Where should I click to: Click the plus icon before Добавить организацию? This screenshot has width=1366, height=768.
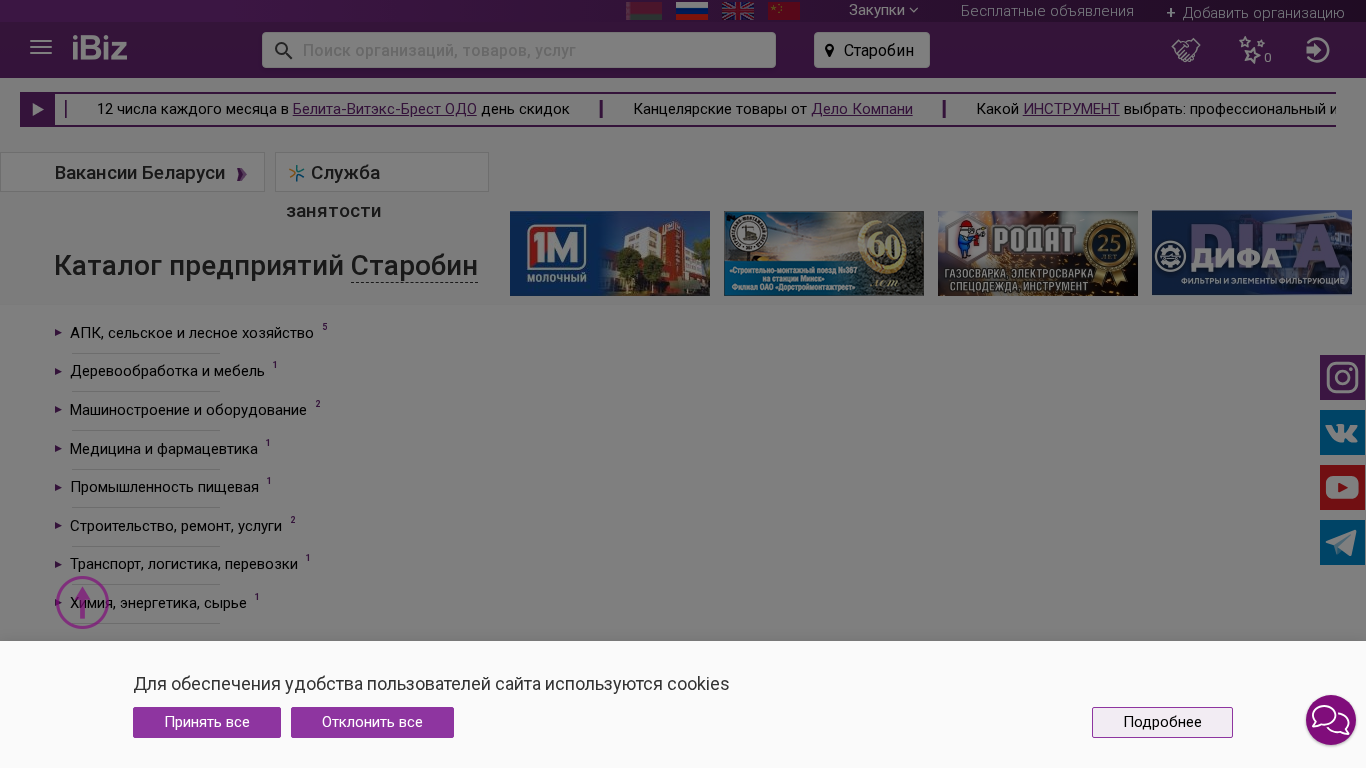pyautogui.click(x=1171, y=13)
